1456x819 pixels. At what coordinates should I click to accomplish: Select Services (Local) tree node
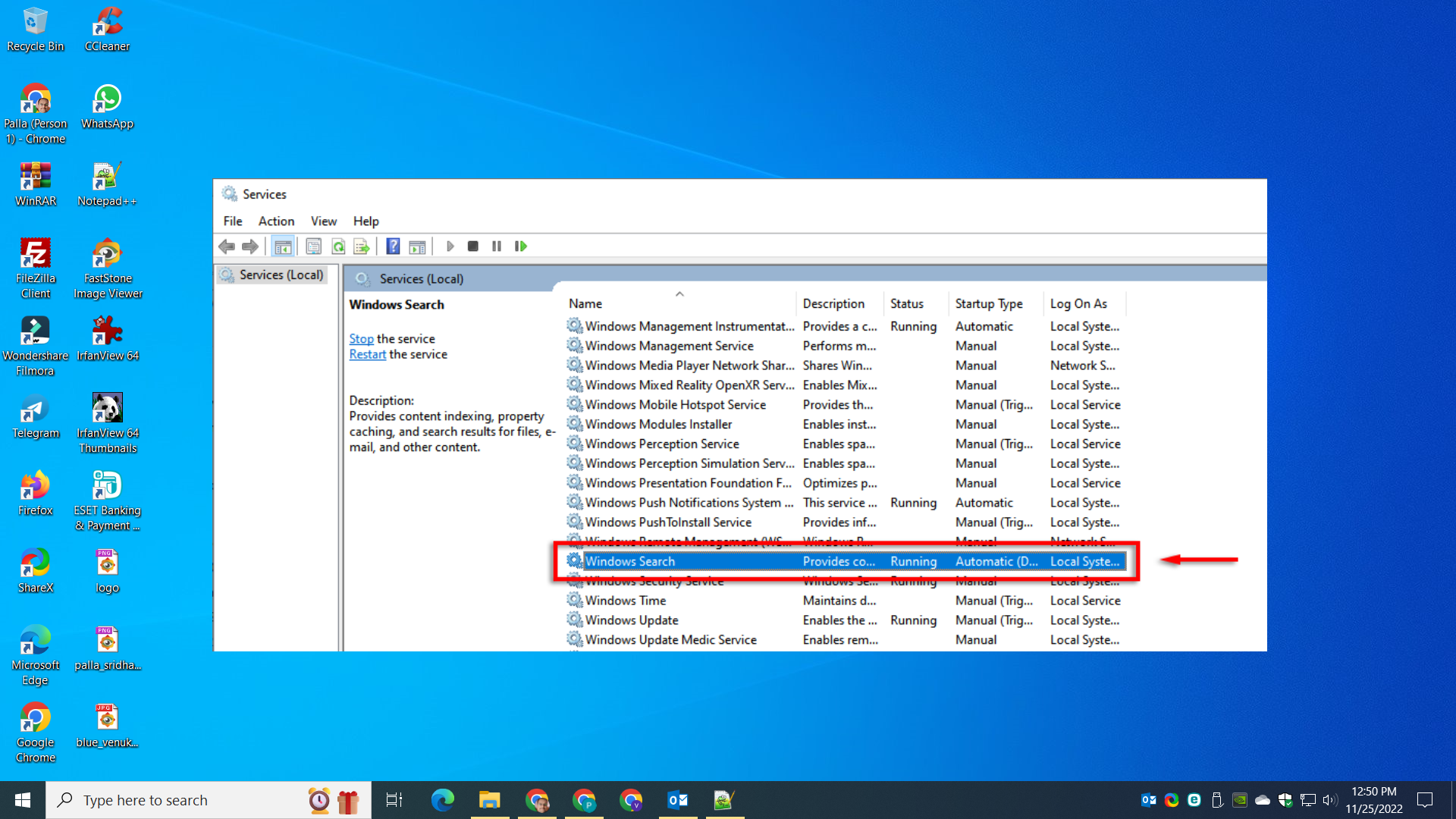click(x=273, y=275)
